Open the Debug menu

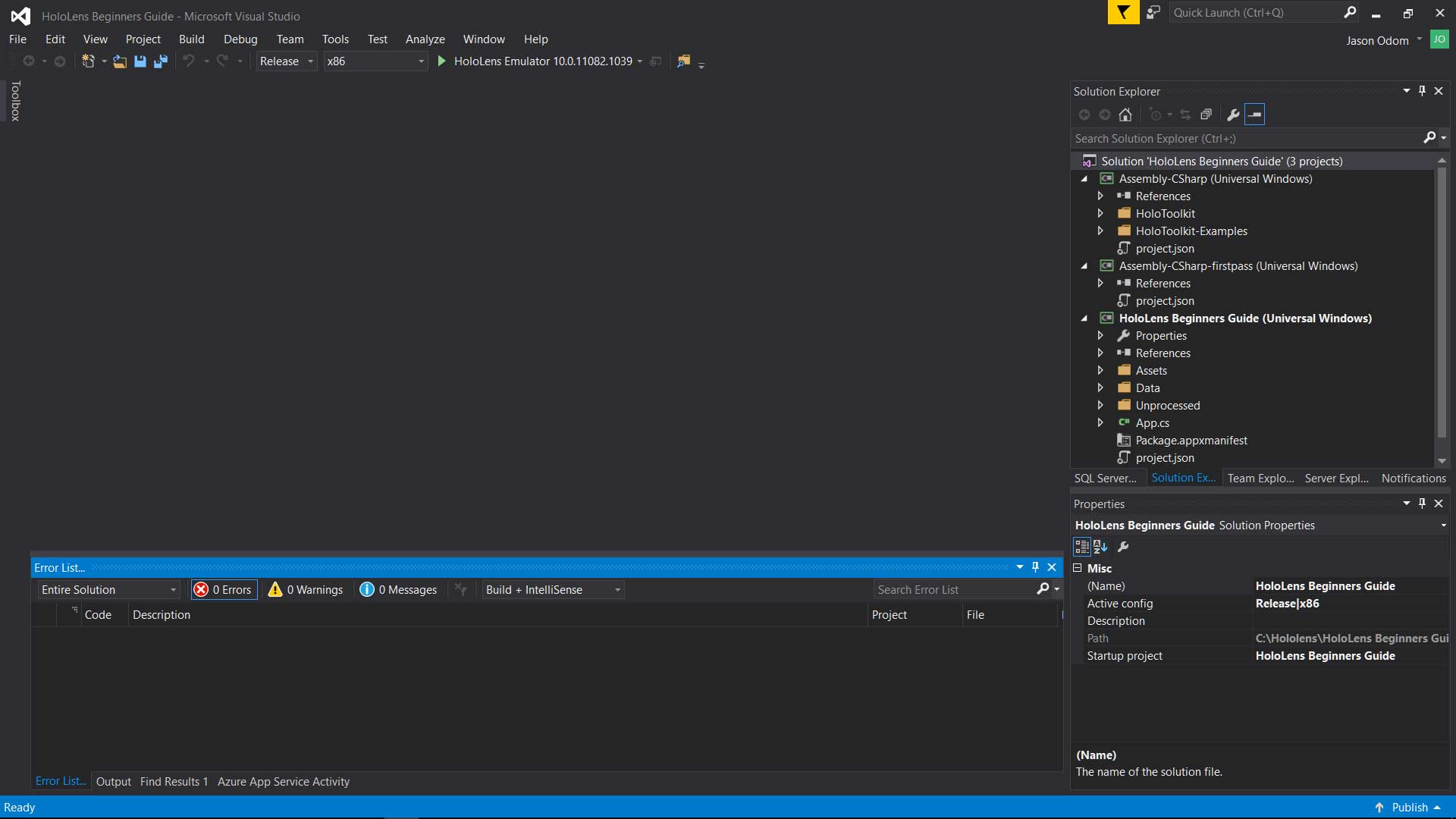[x=240, y=39]
